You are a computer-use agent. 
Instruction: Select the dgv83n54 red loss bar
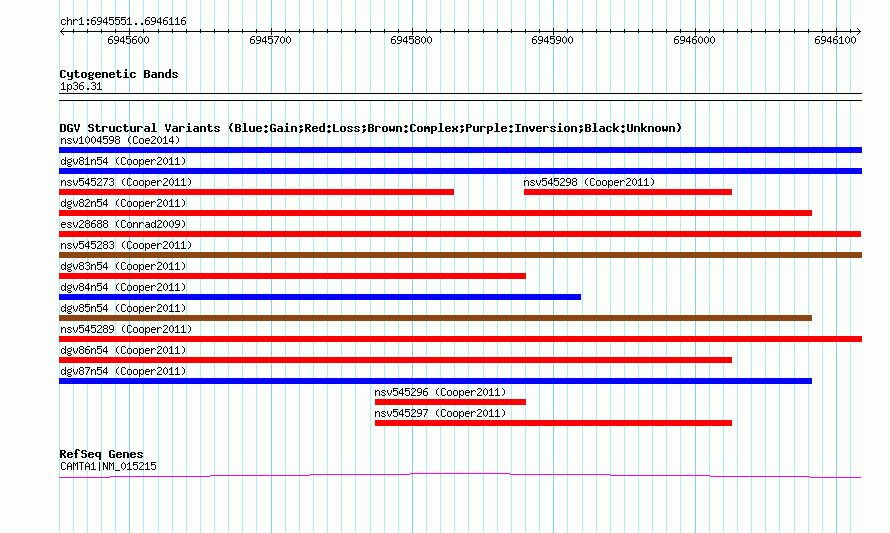point(292,276)
